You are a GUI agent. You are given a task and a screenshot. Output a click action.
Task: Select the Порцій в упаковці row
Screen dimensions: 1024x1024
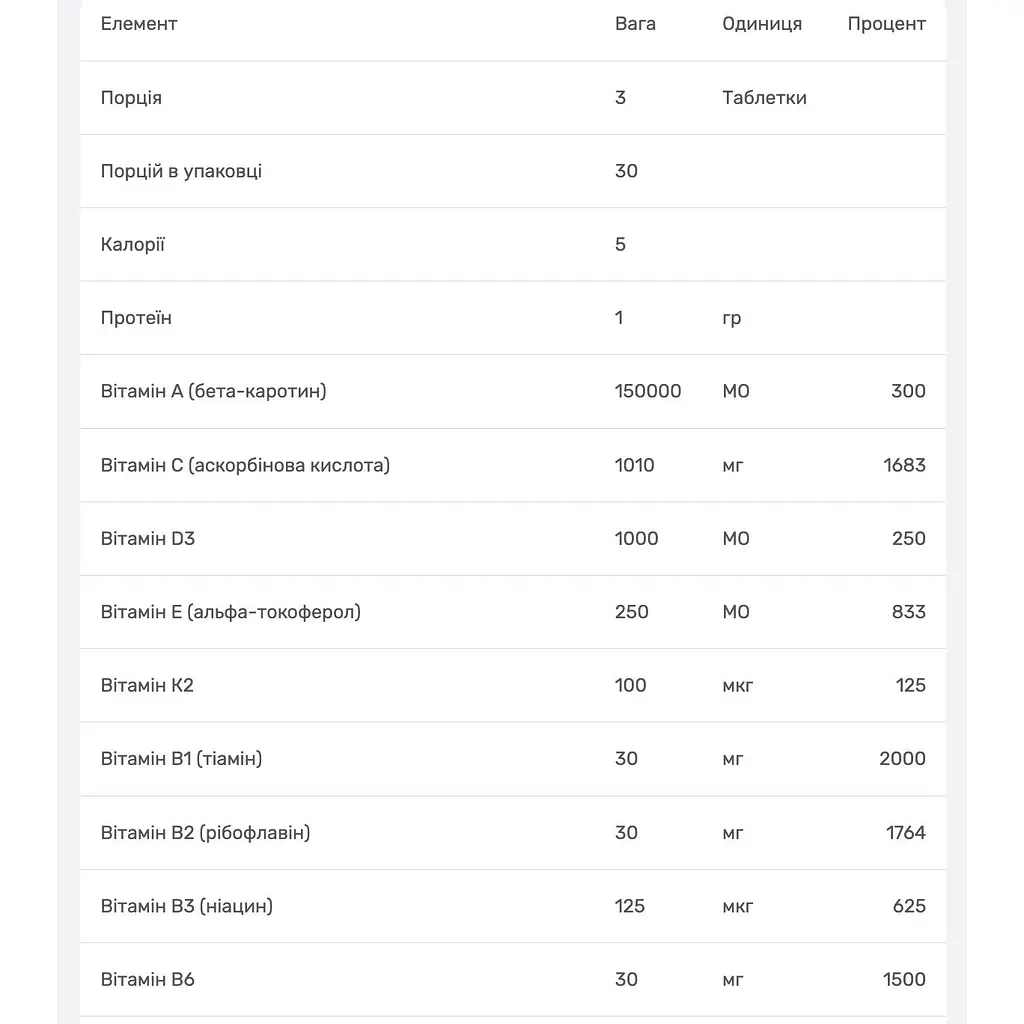(x=513, y=171)
